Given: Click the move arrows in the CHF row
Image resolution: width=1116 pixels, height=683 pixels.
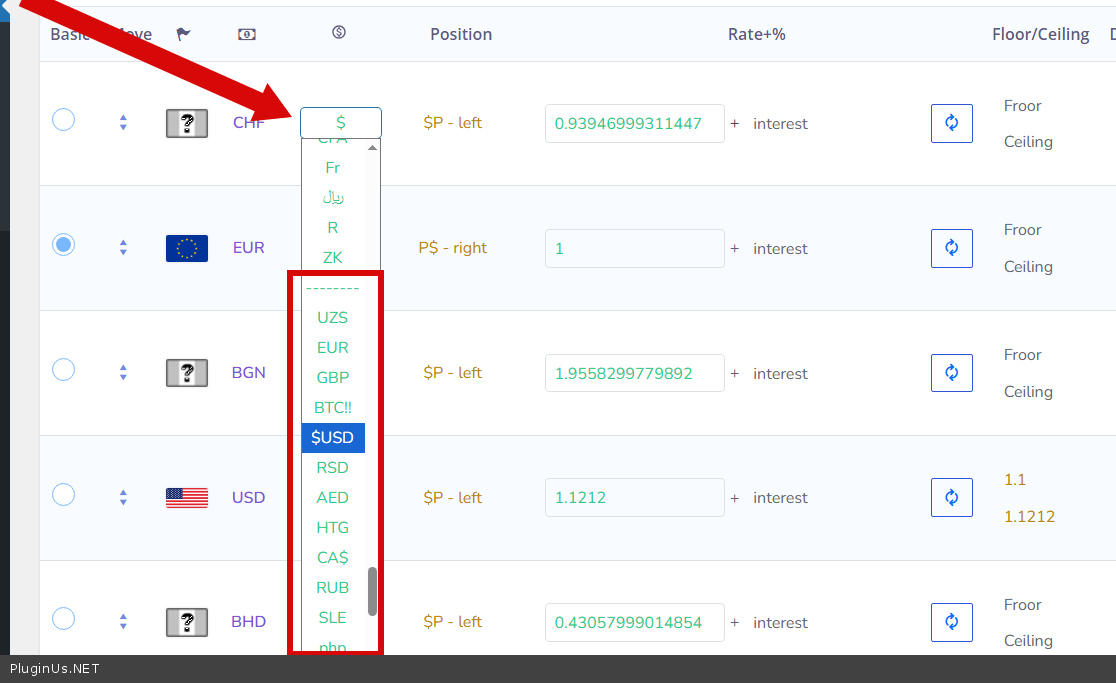Looking at the screenshot, I should 123,123.
